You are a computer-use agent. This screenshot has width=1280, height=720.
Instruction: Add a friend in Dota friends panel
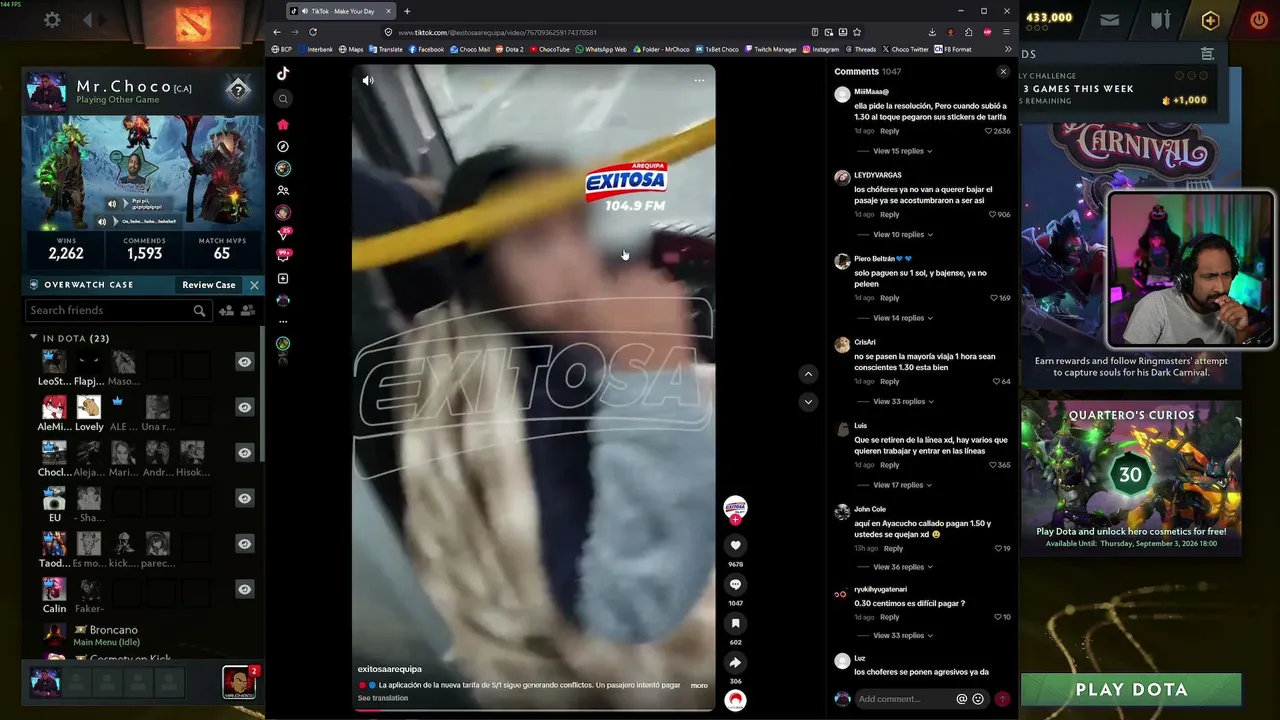[x=226, y=311]
